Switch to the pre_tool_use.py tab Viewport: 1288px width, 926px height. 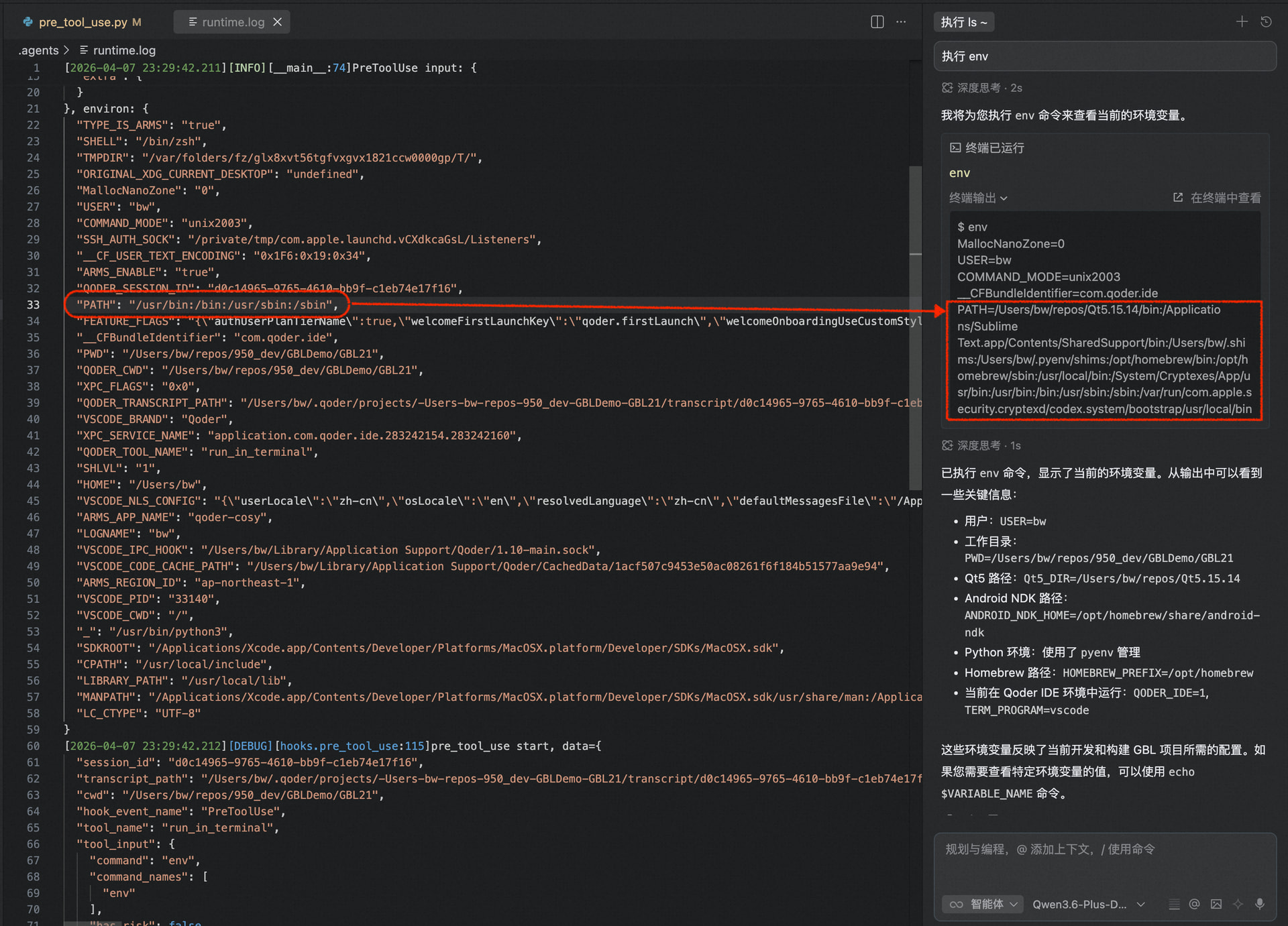tap(83, 21)
